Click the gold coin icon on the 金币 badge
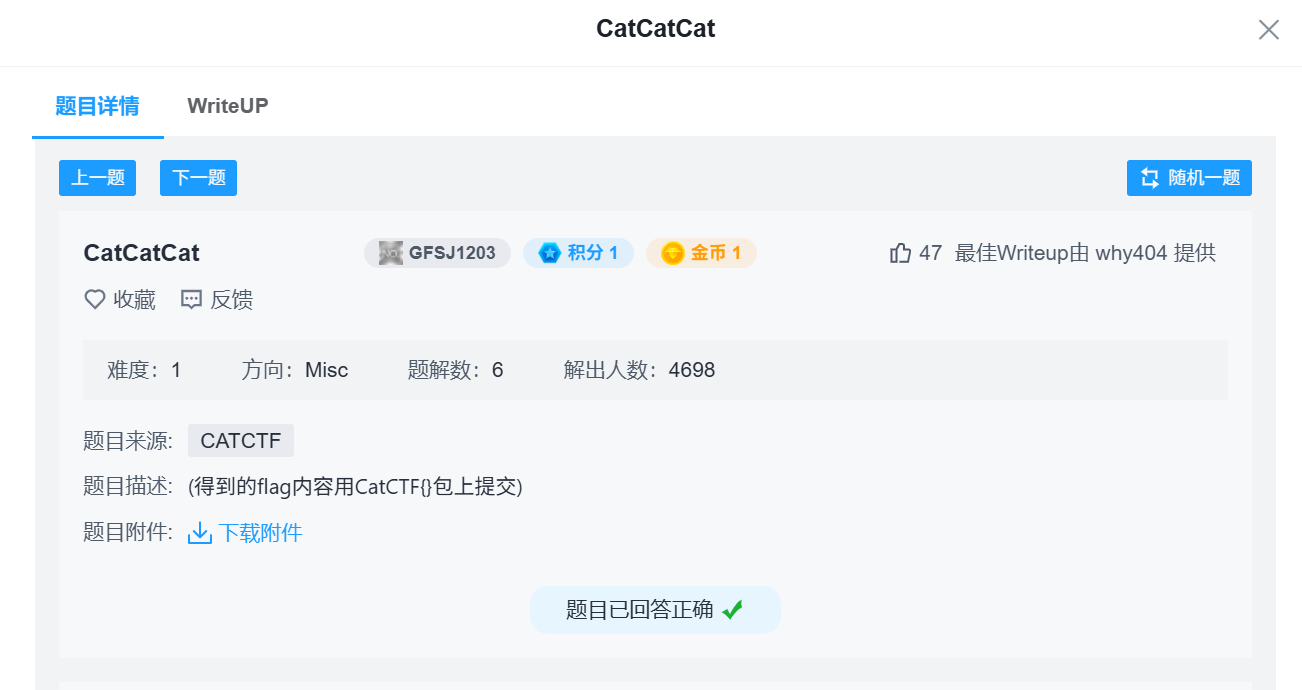 [672, 253]
